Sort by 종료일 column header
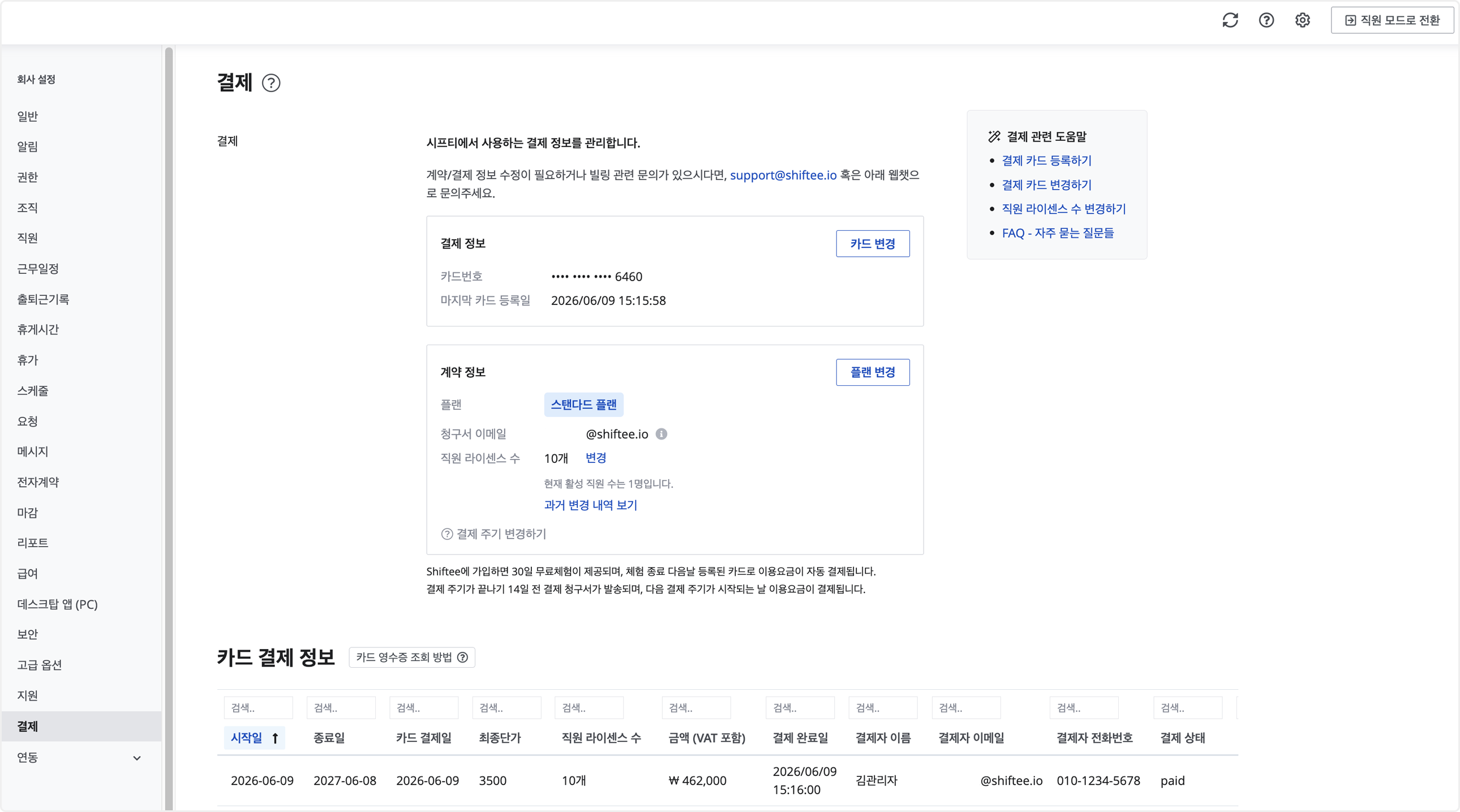Viewport: 1460px width, 812px height. click(329, 738)
